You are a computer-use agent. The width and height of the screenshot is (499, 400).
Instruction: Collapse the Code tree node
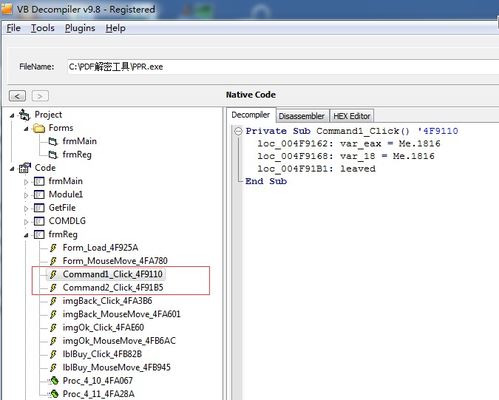click(12, 169)
